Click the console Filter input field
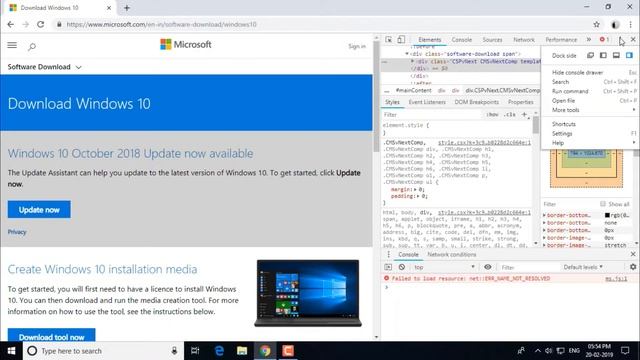 [x=529, y=267]
